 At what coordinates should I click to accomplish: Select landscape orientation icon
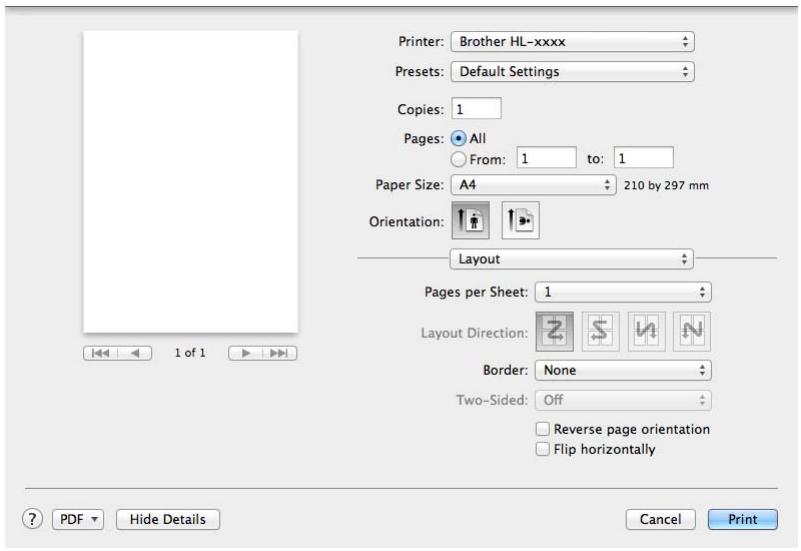(x=521, y=221)
